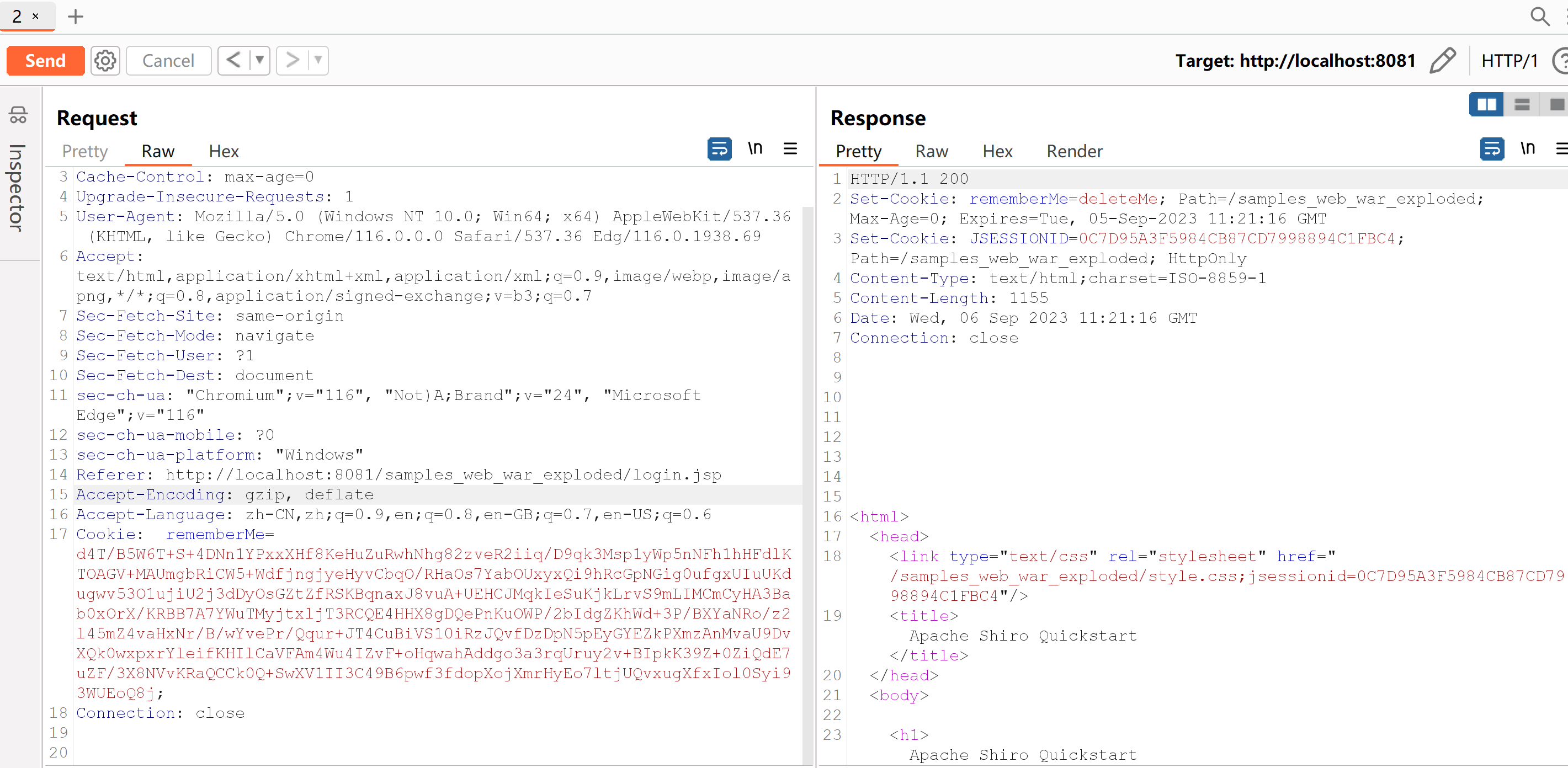The width and height of the screenshot is (1568, 768).
Task: Toggle word wrap in Response pane
Action: 1492,148
